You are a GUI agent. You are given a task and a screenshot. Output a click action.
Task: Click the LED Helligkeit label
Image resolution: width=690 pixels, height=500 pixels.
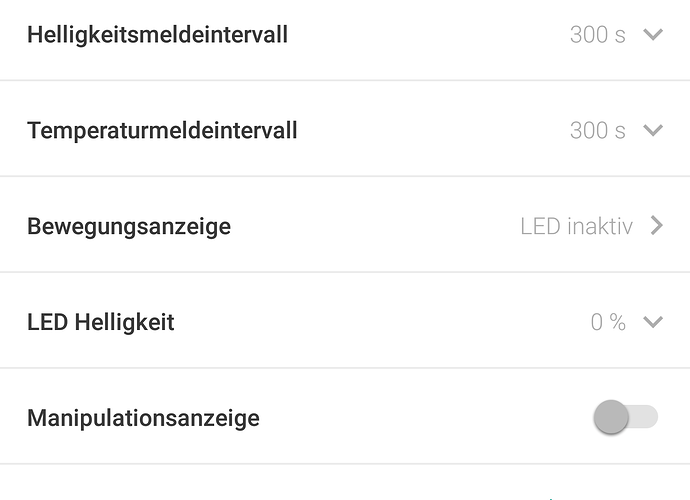[x=101, y=322]
